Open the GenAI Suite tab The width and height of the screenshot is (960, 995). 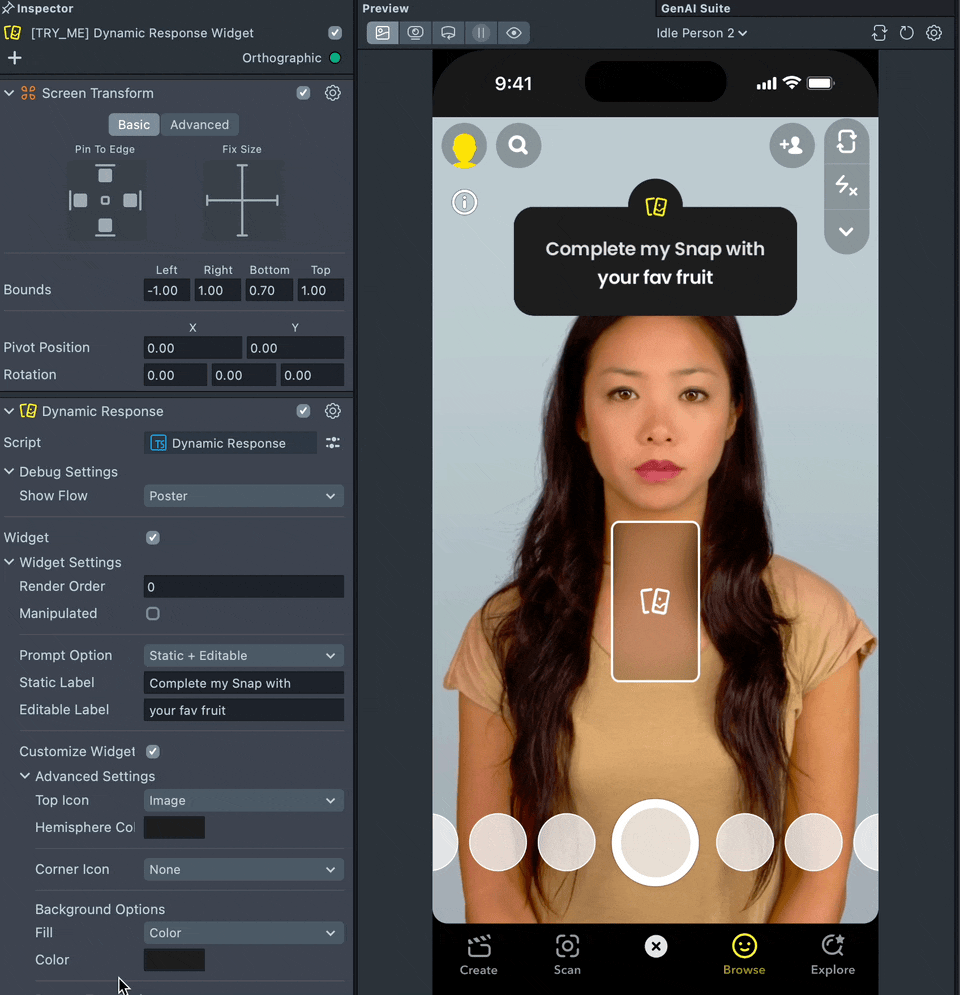(x=695, y=8)
